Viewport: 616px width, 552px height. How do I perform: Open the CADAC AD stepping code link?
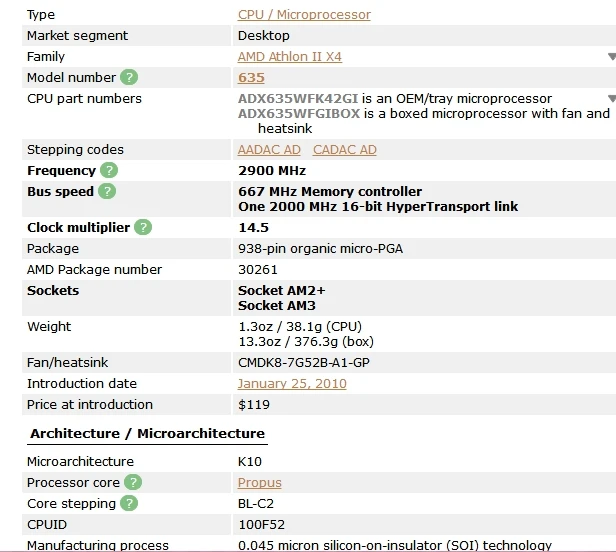[x=345, y=150]
